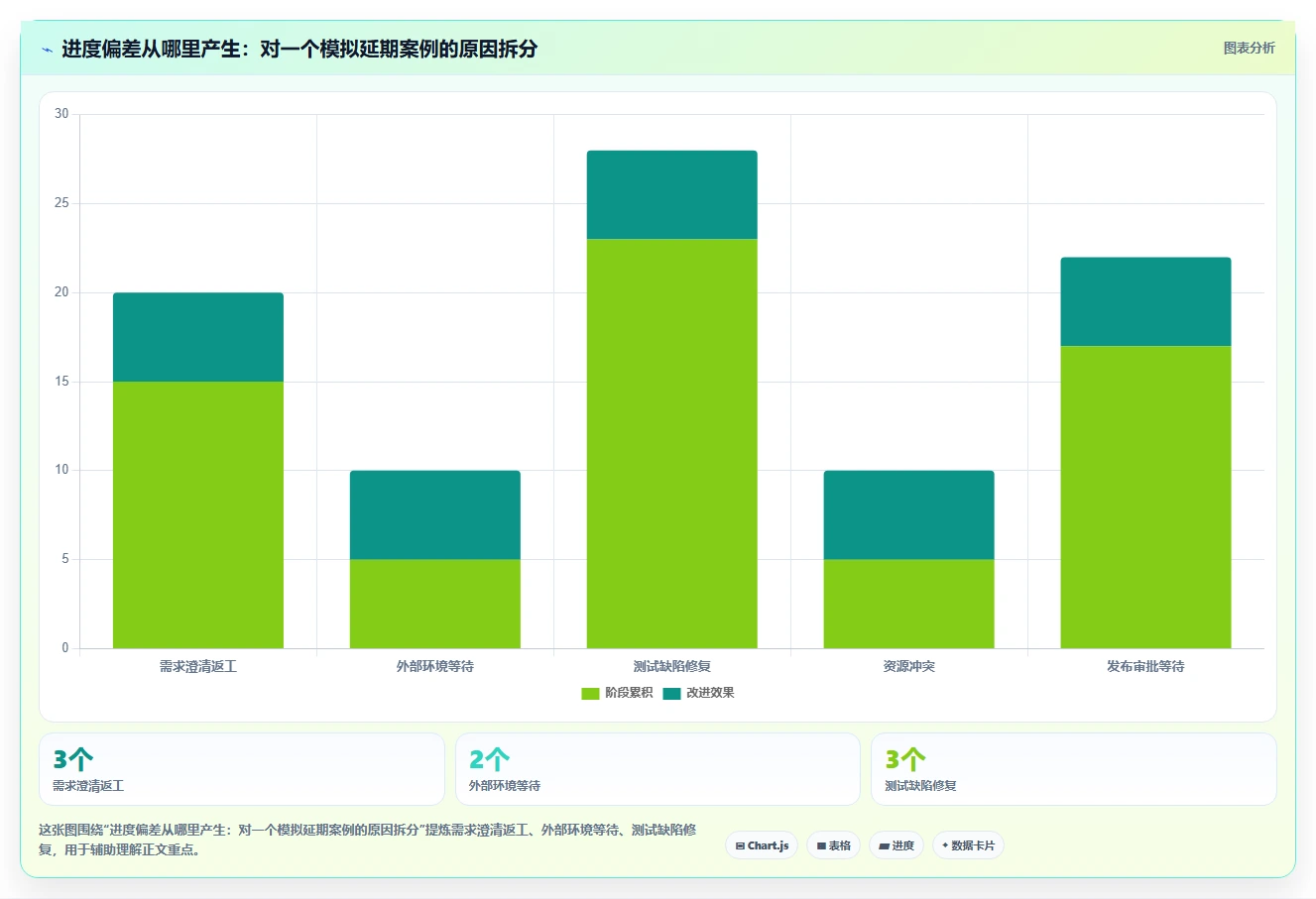Click the chart title 进度偏差从哪里产生

pos(299,49)
